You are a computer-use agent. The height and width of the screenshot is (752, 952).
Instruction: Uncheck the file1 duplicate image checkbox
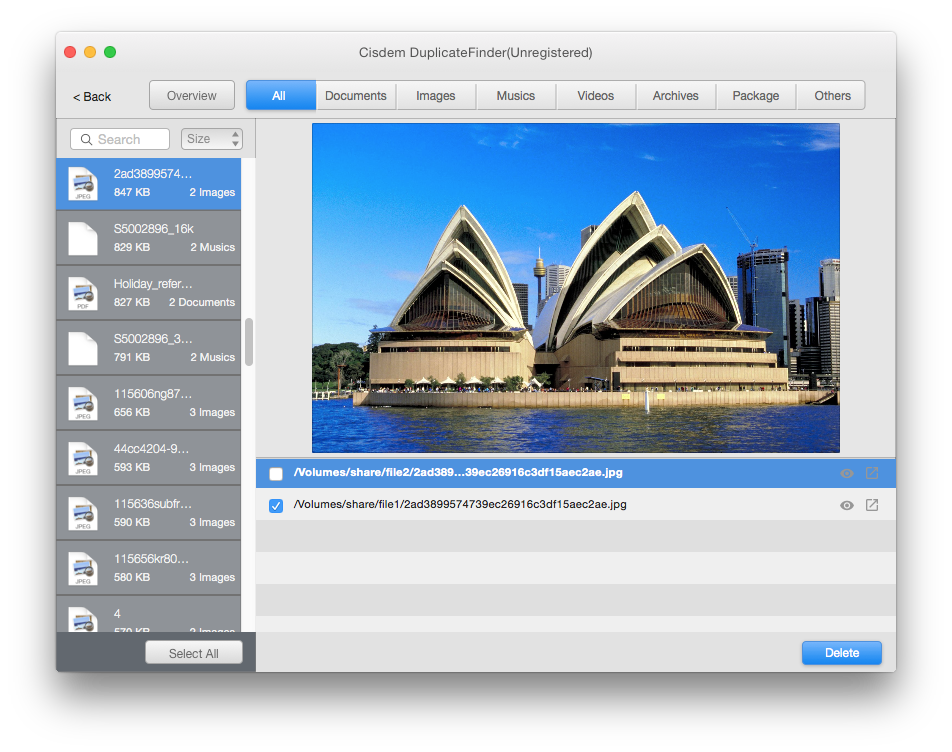click(276, 506)
